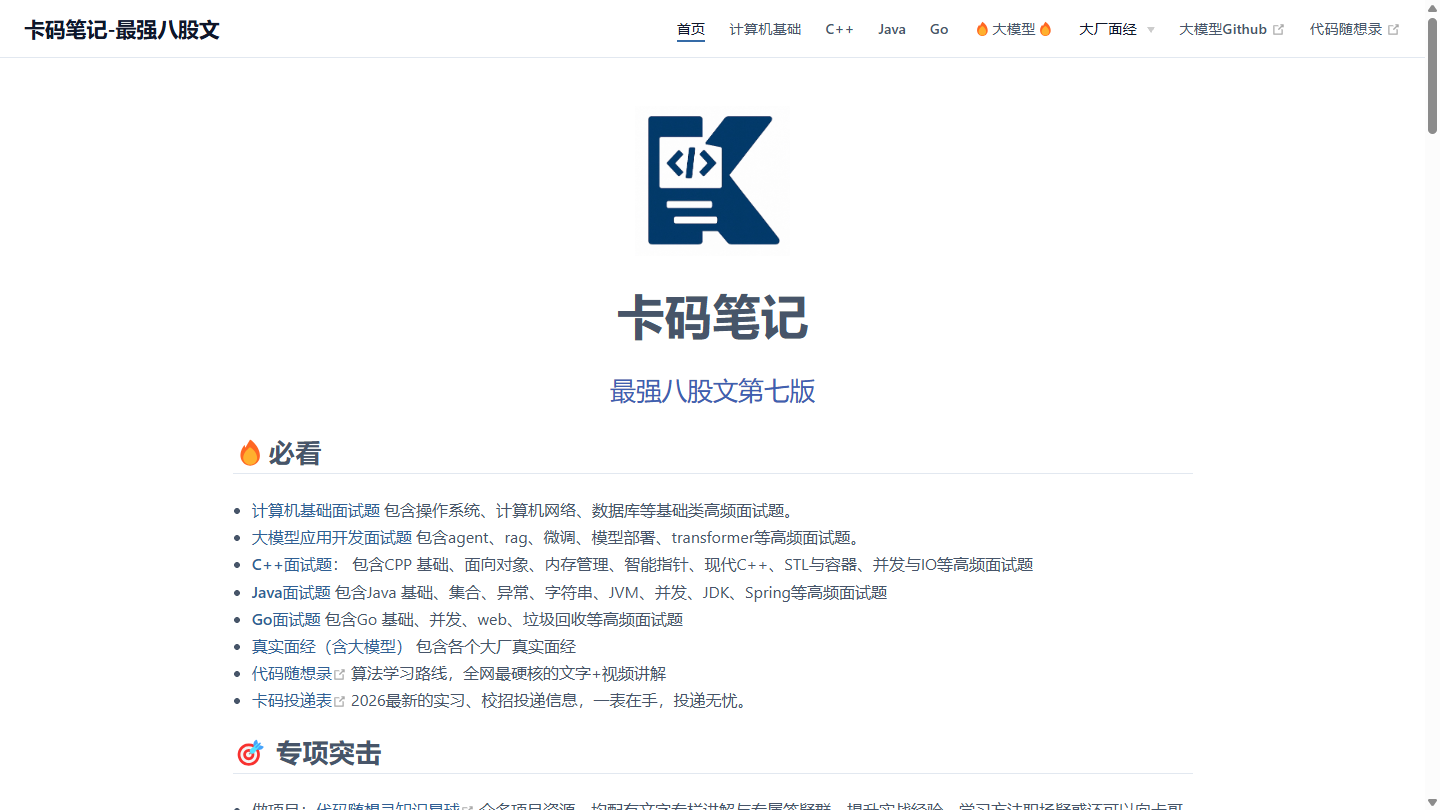Open the 大模型Github external link
1440x810 pixels.
point(1231,29)
